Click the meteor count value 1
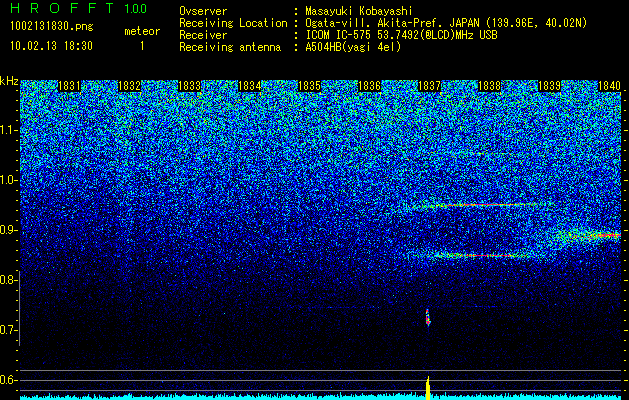629x400 pixels. [x=142, y=46]
